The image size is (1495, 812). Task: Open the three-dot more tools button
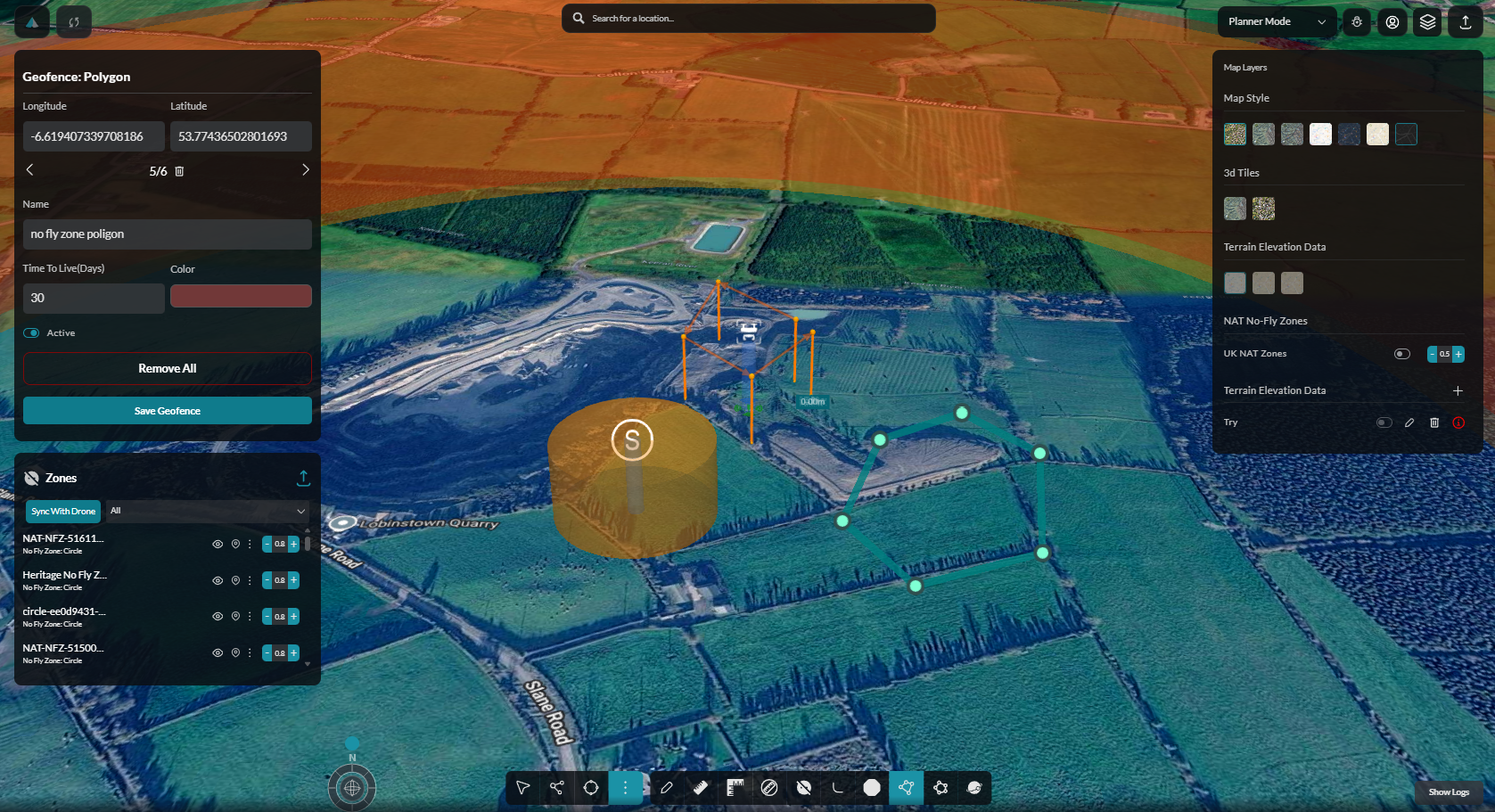tap(626, 788)
